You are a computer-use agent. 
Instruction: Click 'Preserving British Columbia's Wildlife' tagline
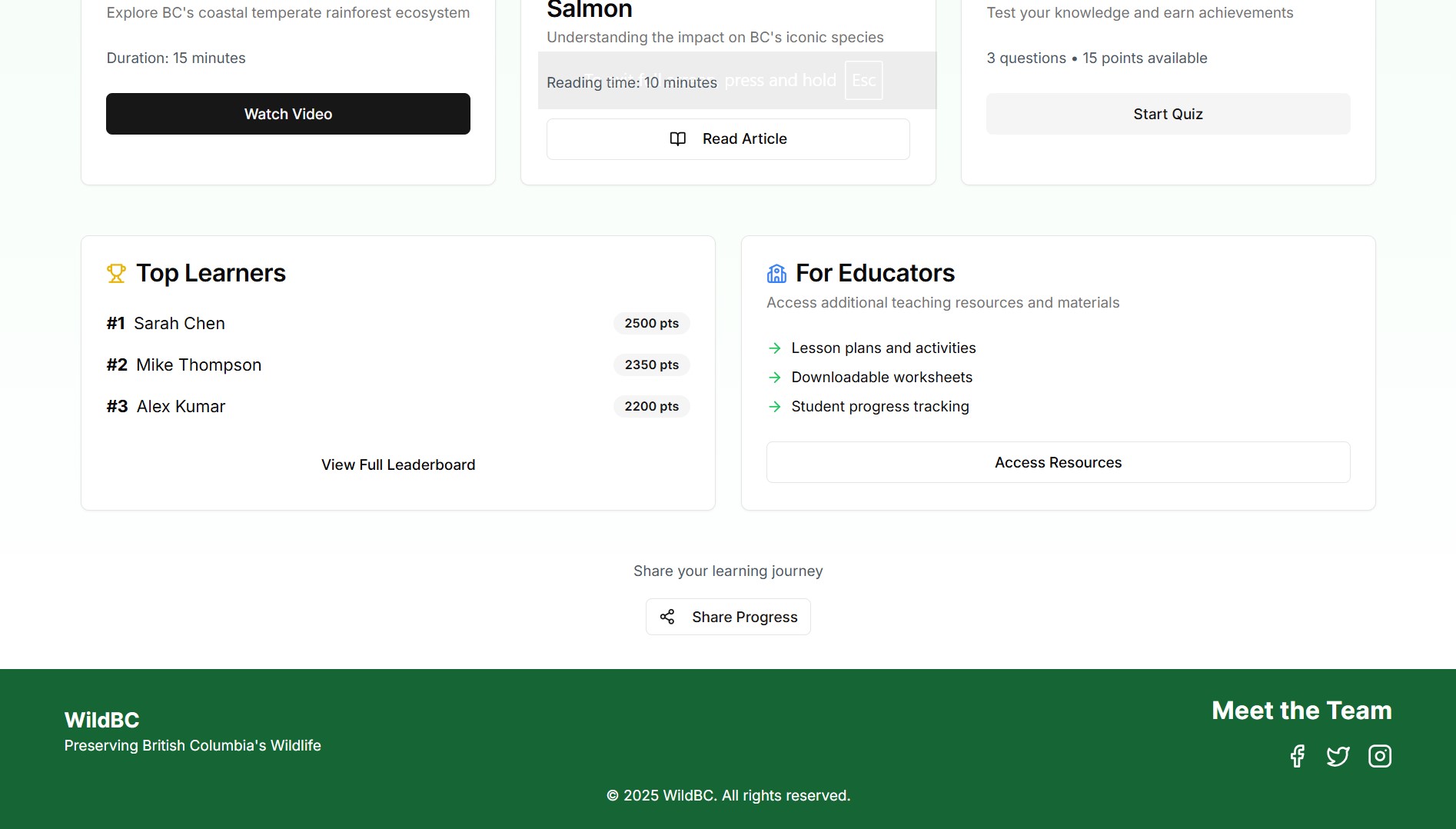[x=193, y=746]
